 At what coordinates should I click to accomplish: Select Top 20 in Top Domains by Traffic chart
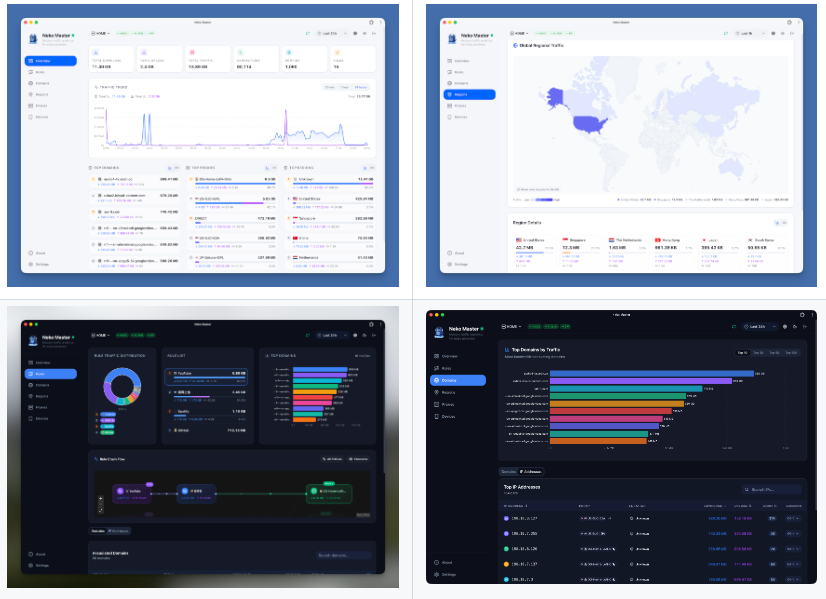[758, 352]
